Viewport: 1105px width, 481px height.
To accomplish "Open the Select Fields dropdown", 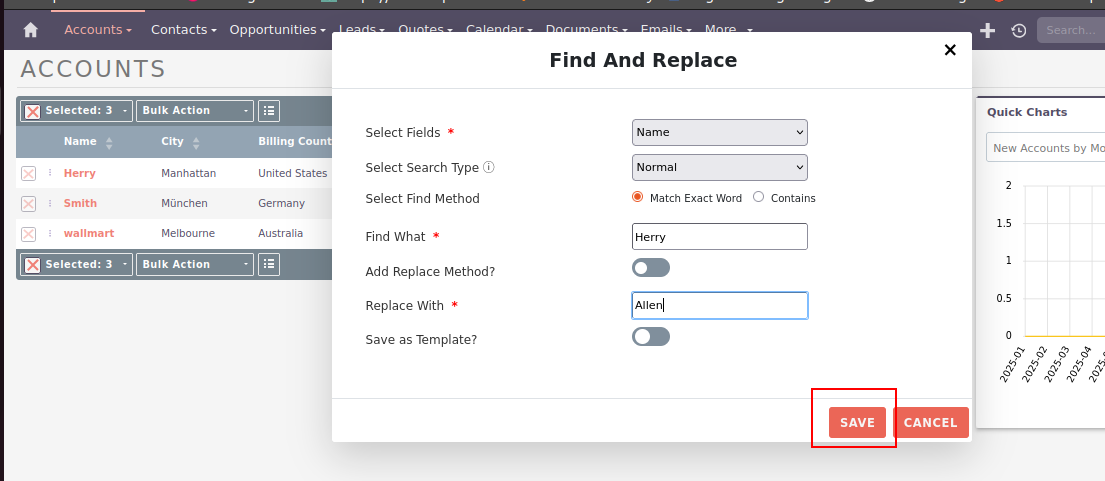I will pyautogui.click(x=719, y=132).
